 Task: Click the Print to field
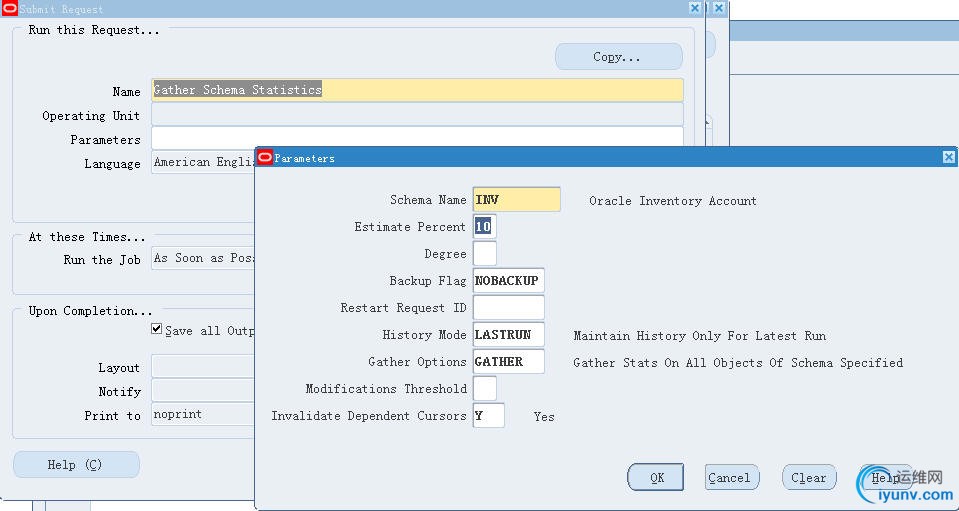click(x=203, y=414)
